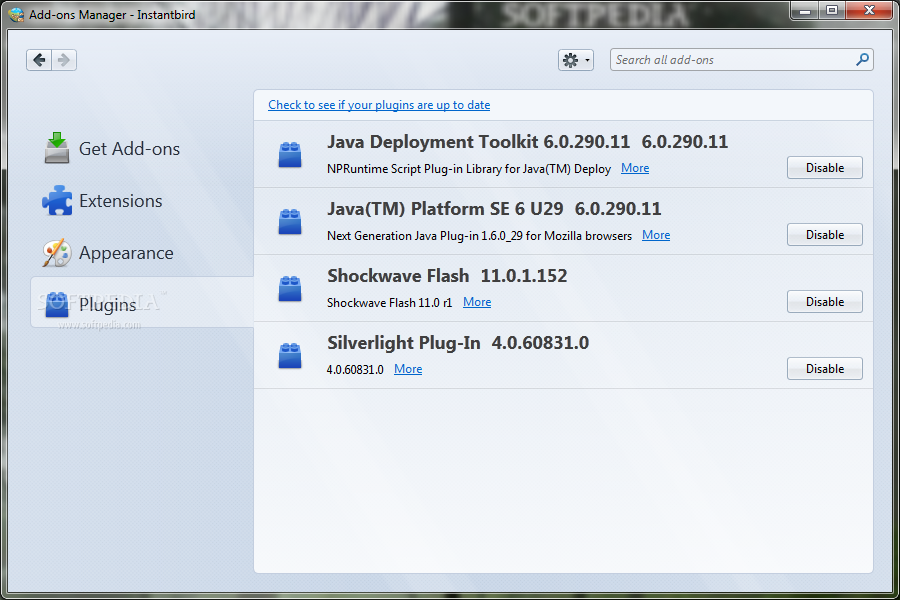Click Java(TM) Platform SE 6 plugin icon

pos(290,222)
